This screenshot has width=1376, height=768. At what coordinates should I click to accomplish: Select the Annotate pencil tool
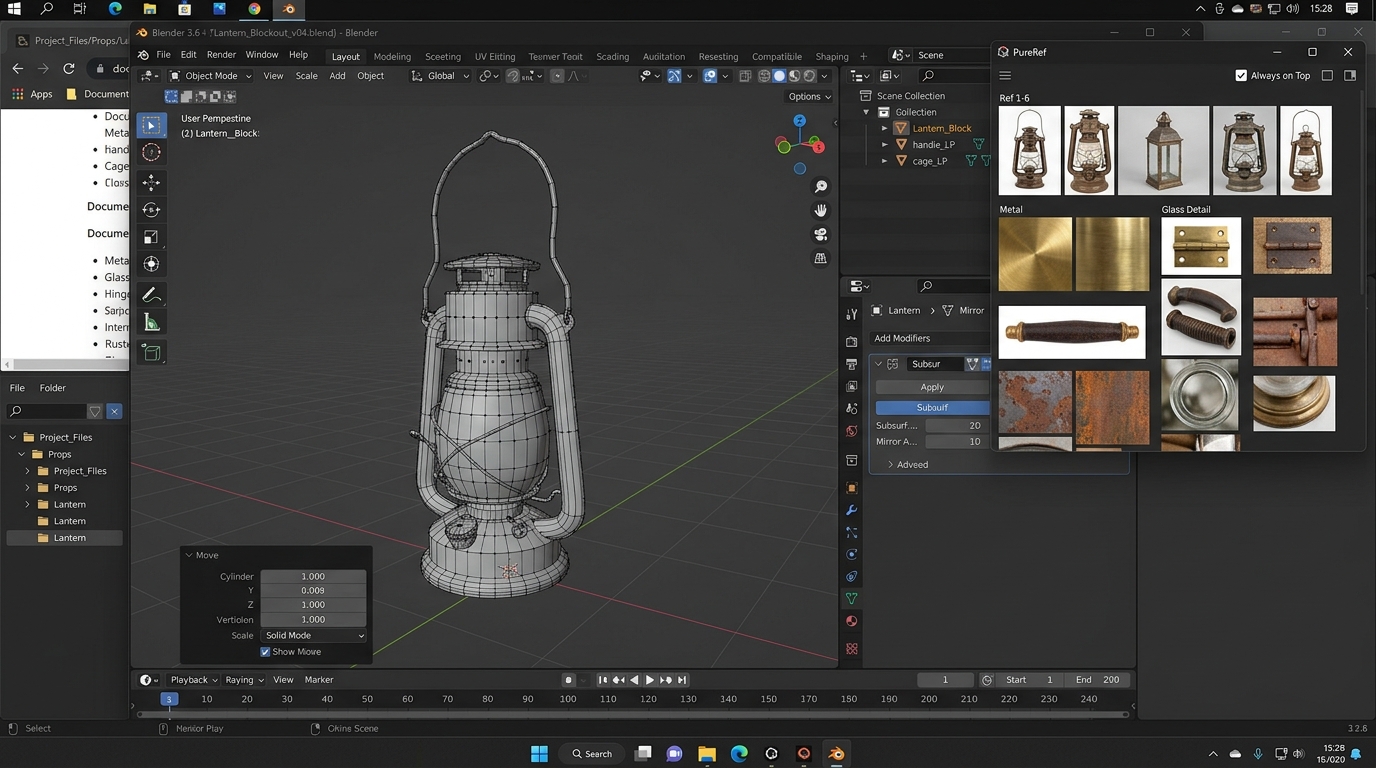point(151,294)
